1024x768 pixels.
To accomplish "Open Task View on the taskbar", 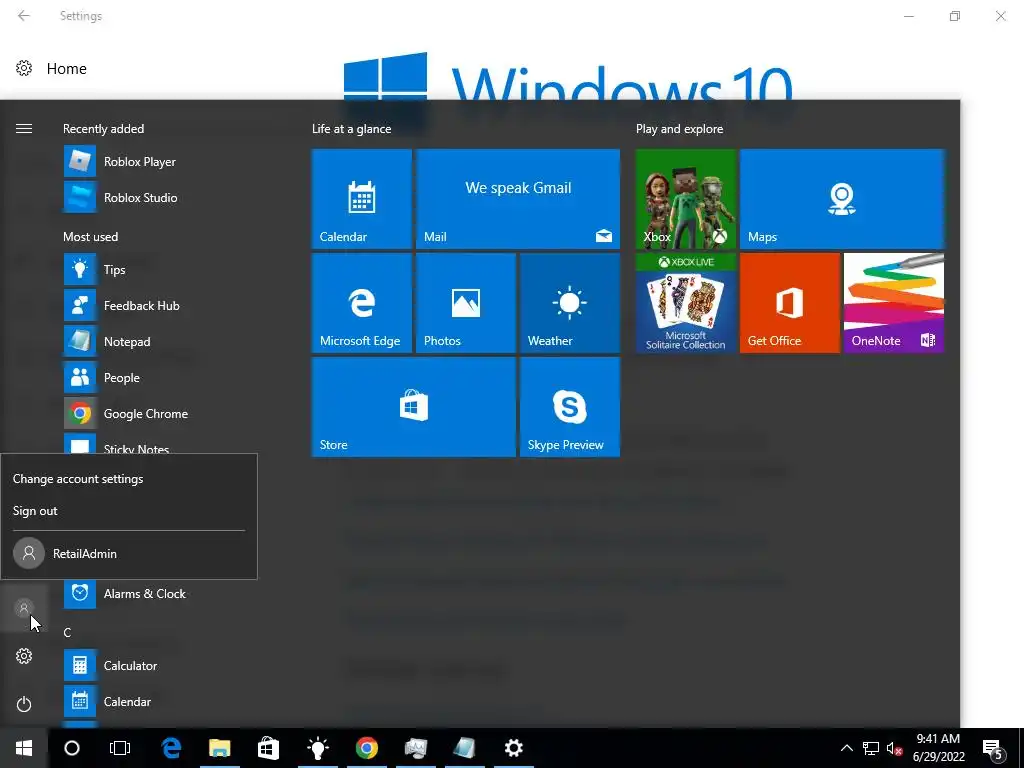I will (x=120, y=748).
